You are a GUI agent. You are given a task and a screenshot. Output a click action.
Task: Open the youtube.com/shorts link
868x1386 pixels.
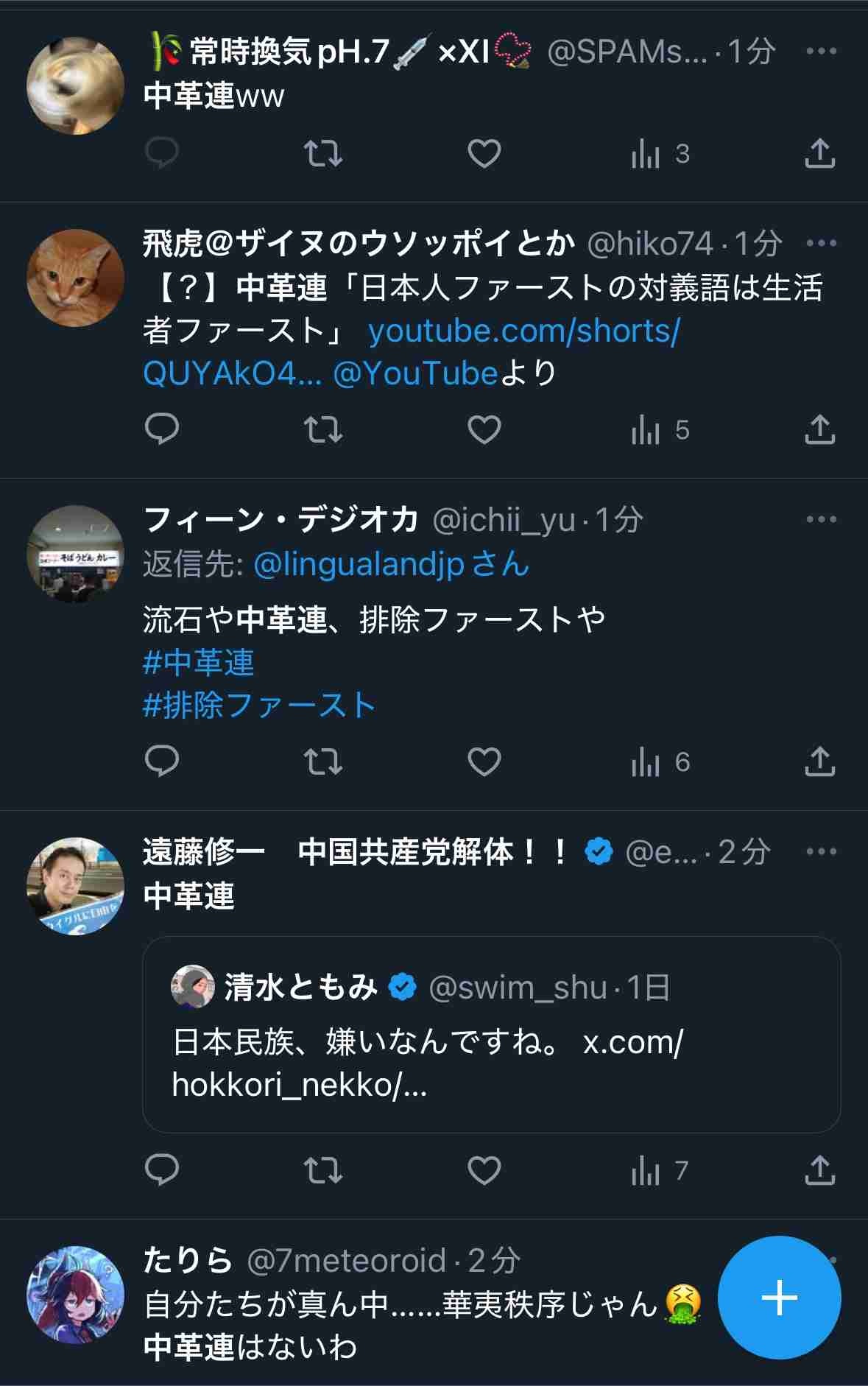click(x=523, y=331)
